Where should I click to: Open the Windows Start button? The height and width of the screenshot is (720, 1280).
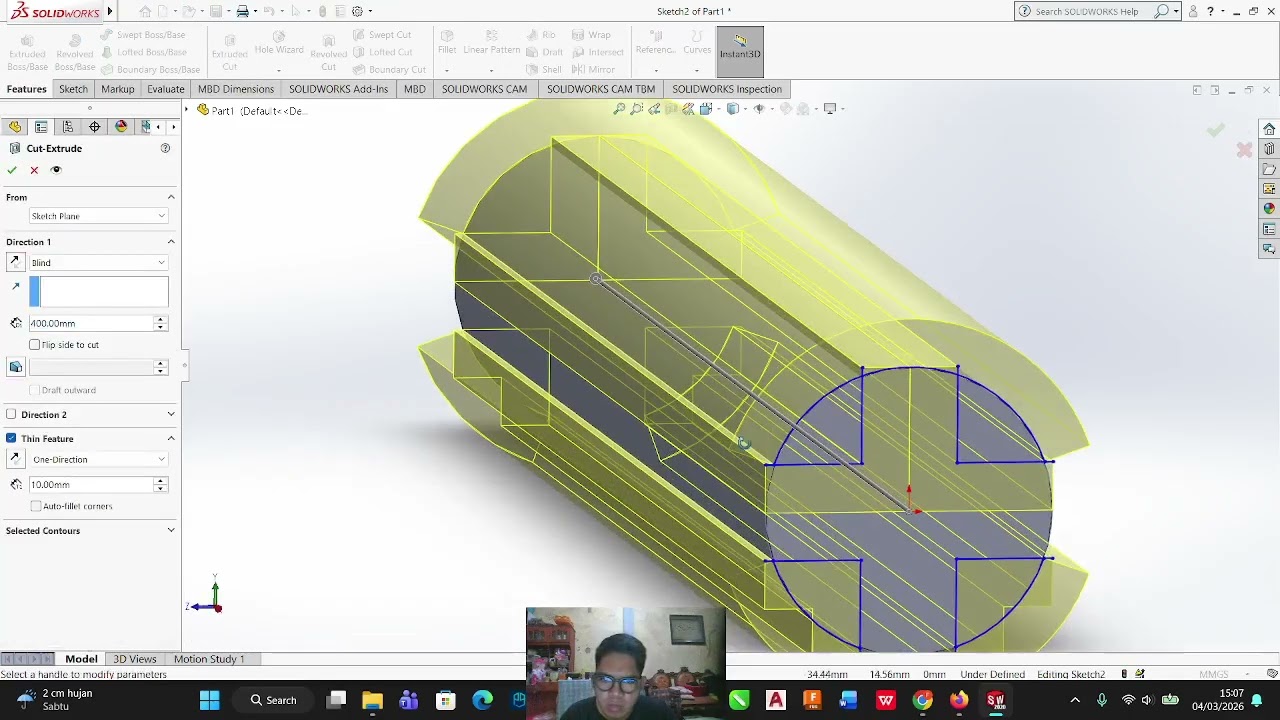209,700
